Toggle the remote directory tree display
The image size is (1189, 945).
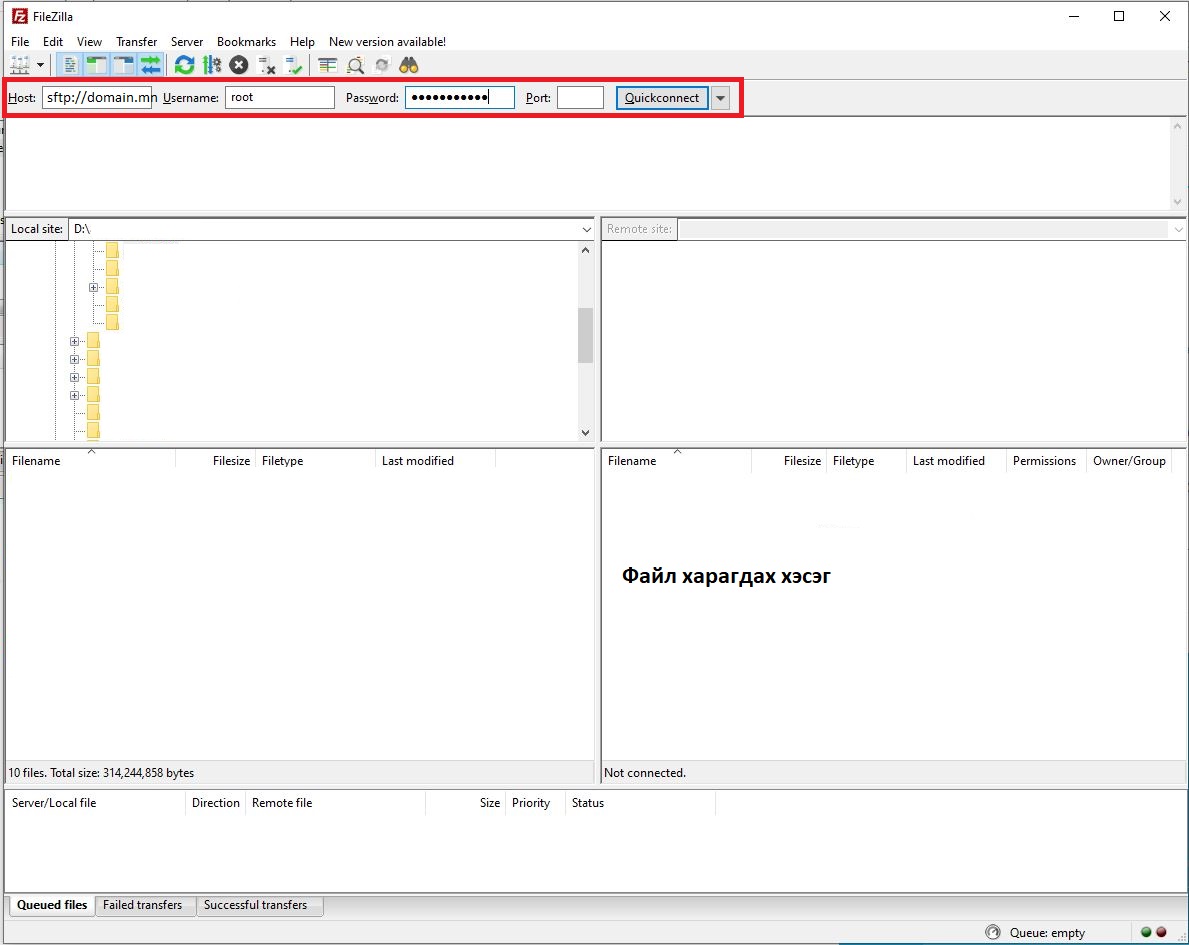(124, 65)
